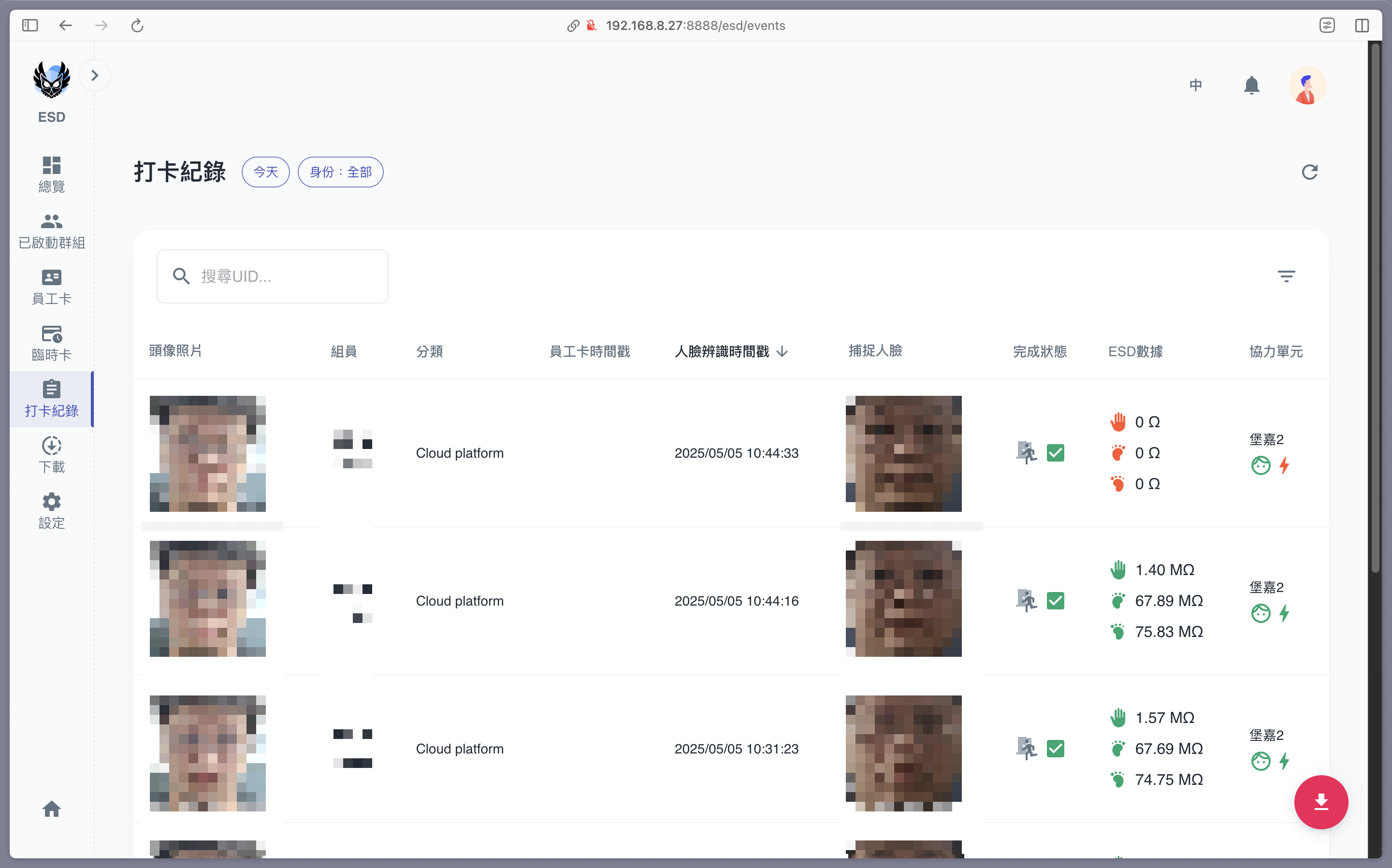Click the refresh icon beside 打卡紀錄 title
This screenshot has height=868, width=1392.
[1309, 172]
